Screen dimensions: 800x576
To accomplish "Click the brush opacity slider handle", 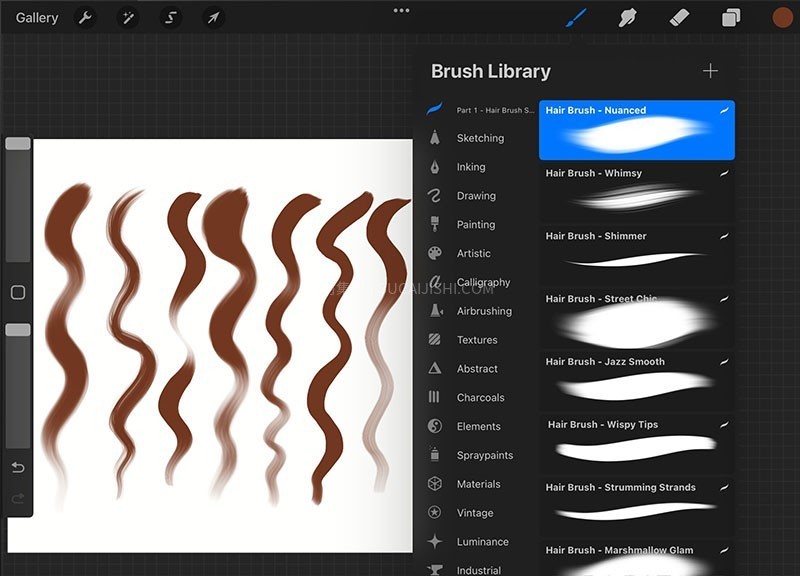I will point(18,330).
